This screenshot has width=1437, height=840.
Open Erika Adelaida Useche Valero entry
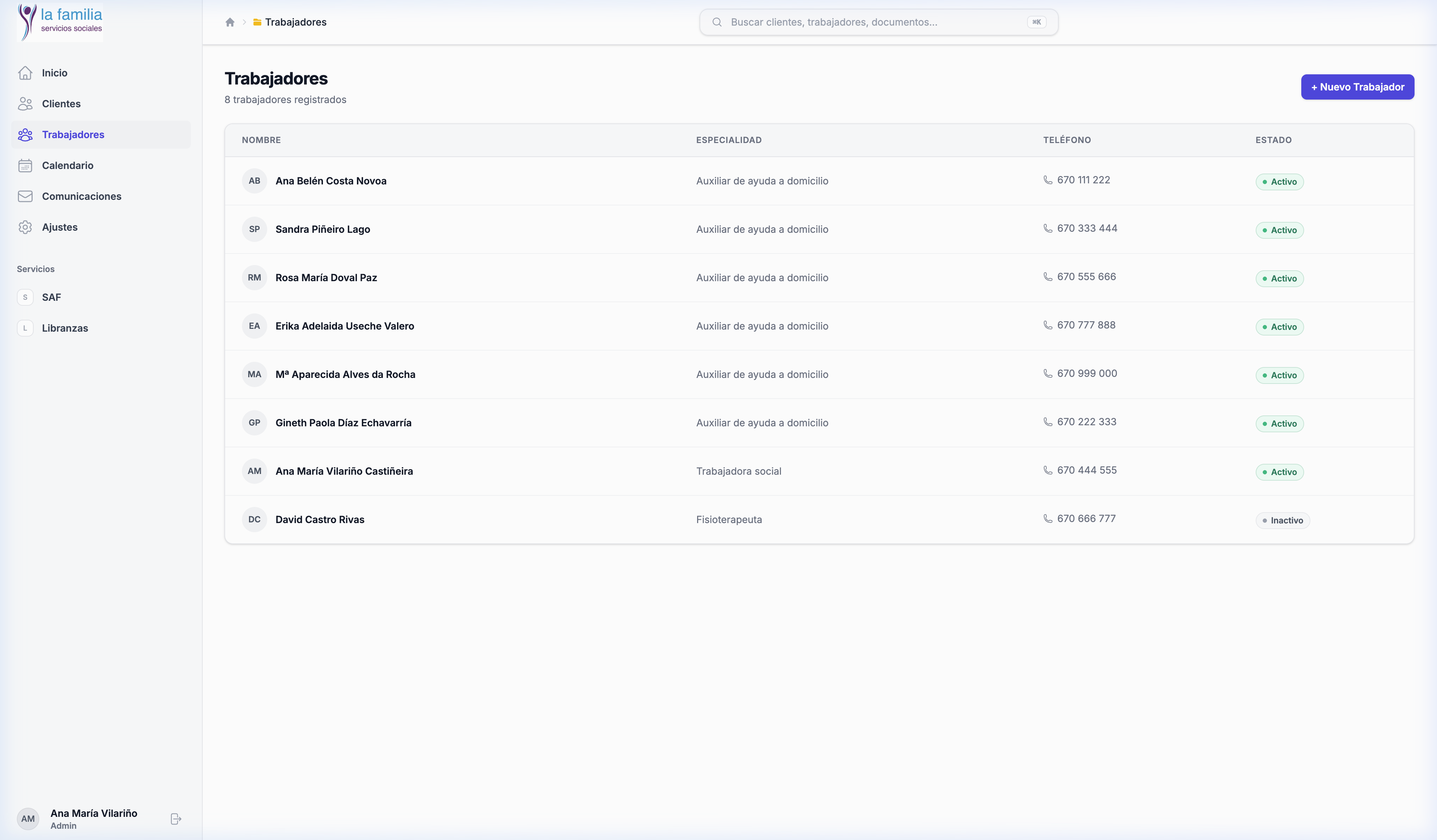tap(344, 326)
